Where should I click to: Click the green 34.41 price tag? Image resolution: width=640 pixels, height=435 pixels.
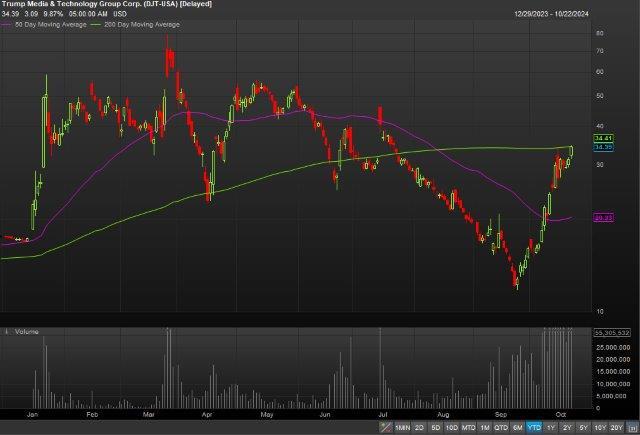[x=603, y=138]
